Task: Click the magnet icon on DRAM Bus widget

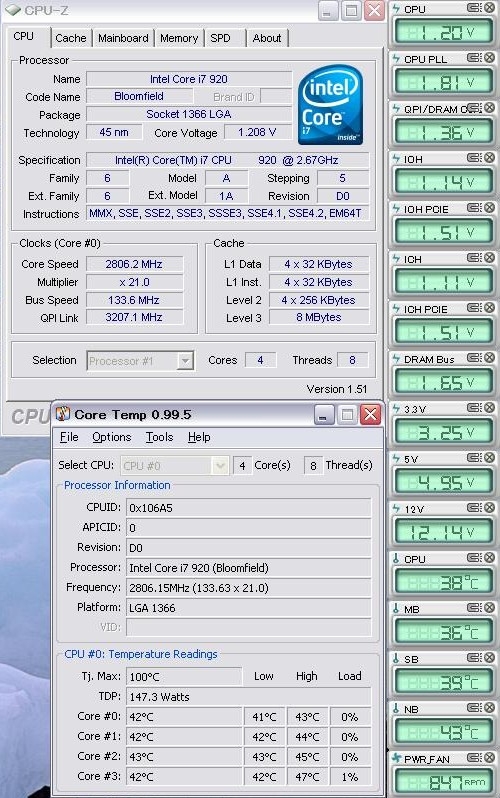Action: pos(474,358)
